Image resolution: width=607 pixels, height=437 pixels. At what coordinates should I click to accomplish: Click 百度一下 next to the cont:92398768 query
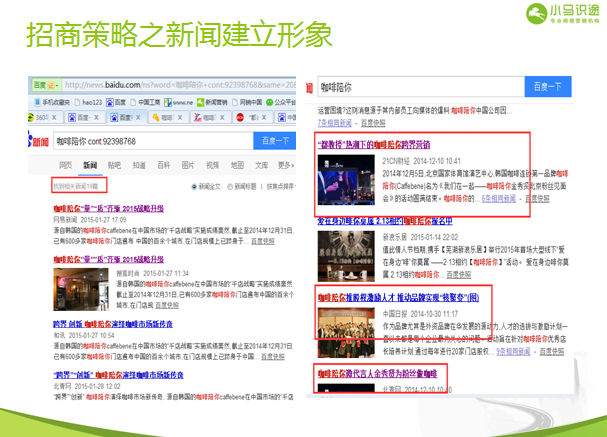(275, 141)
